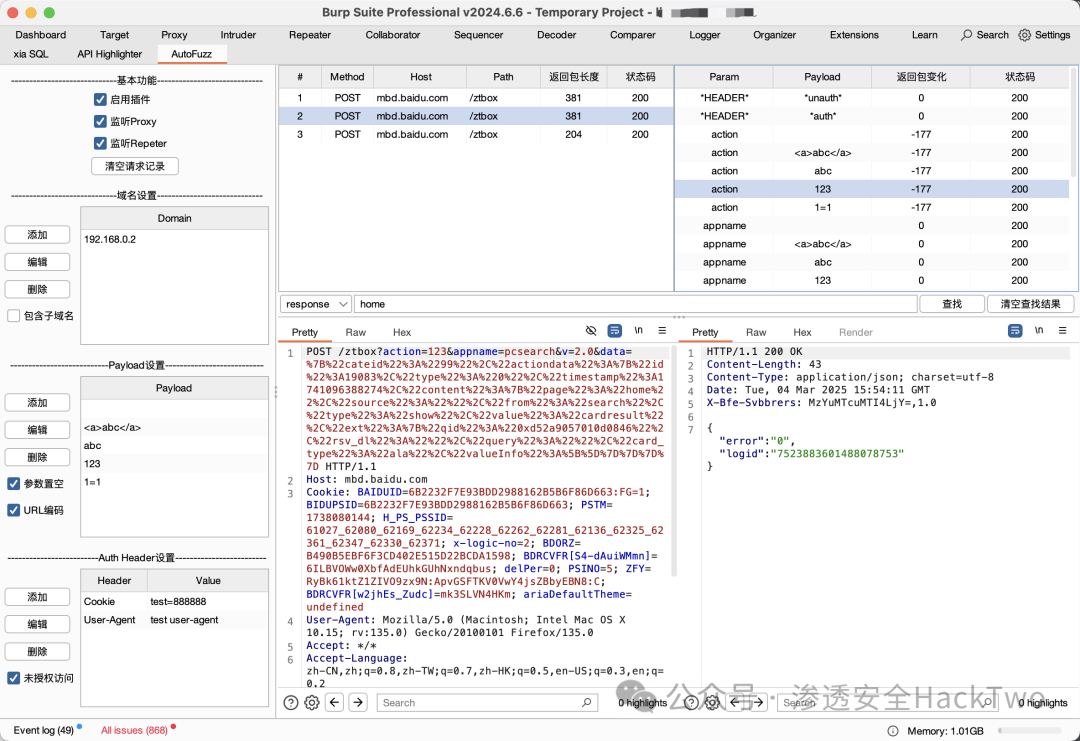Click 编辑 button next to Payload list
The height and width of the screenshot is (741, 1080).
pyautogui.click(x=37, y=430)
